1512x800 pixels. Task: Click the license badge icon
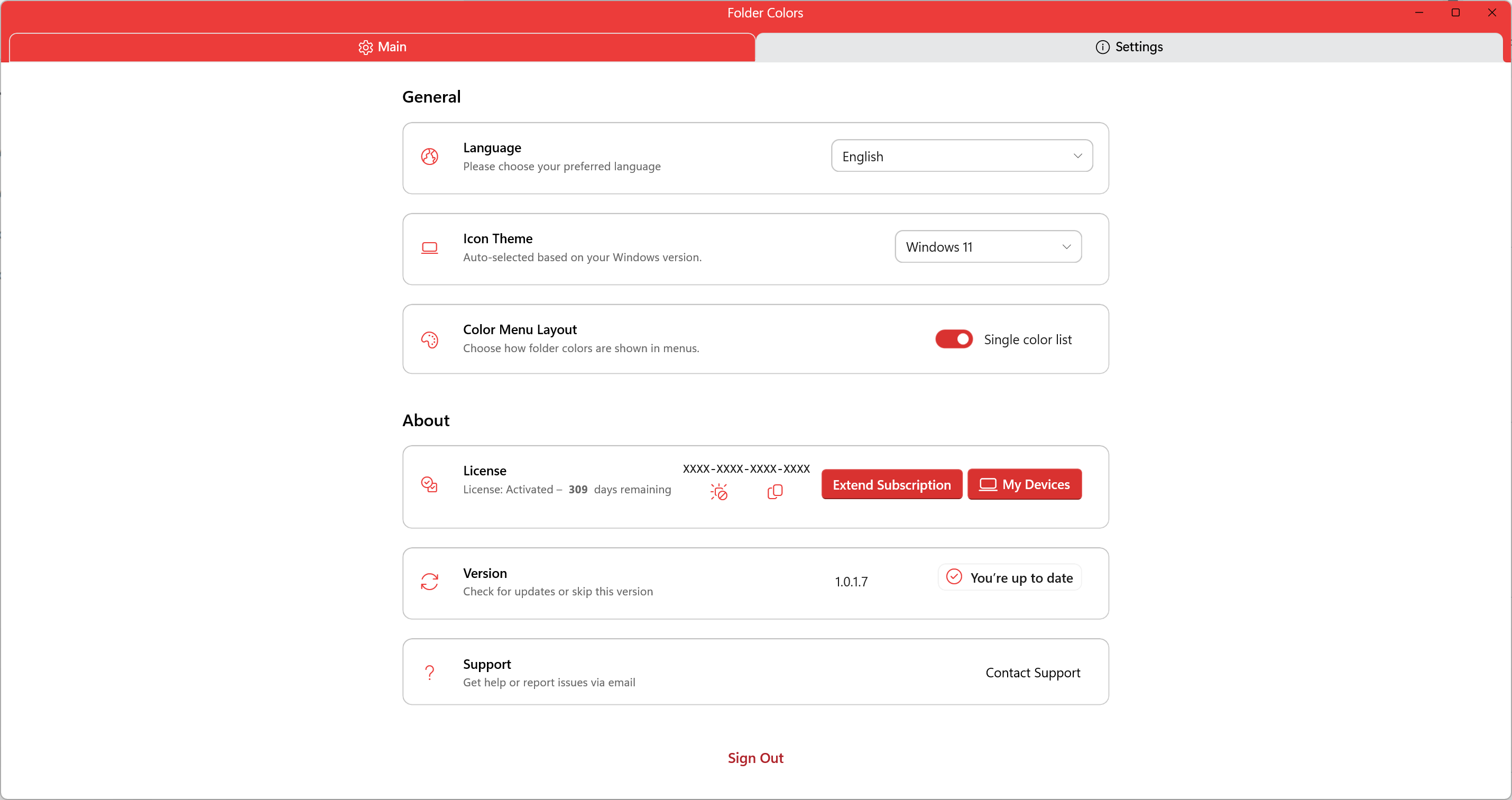click(x=430, y=484)
